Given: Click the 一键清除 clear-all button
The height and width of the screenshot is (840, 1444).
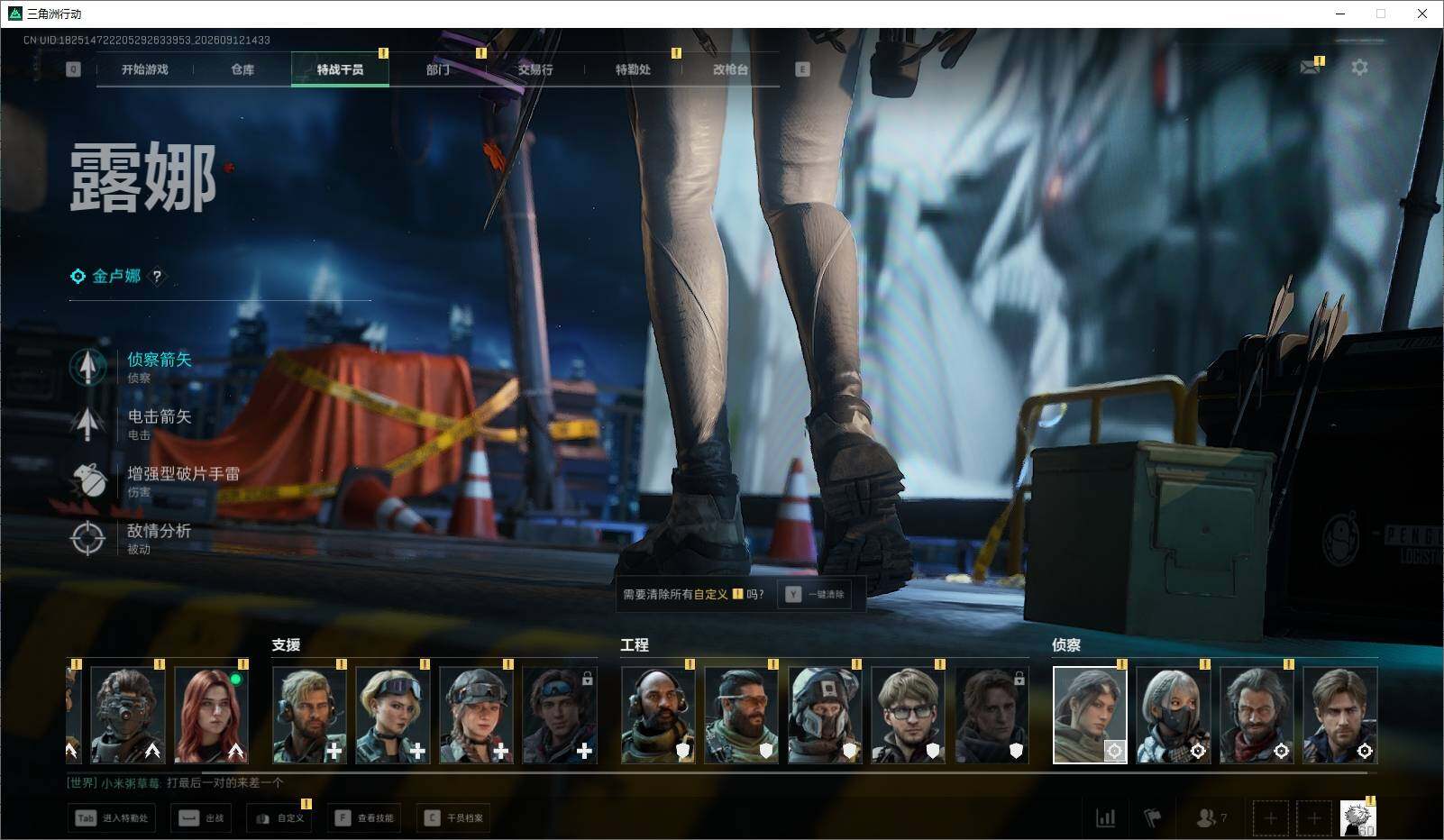Looking at the screenshot, I should pos(814,595).
